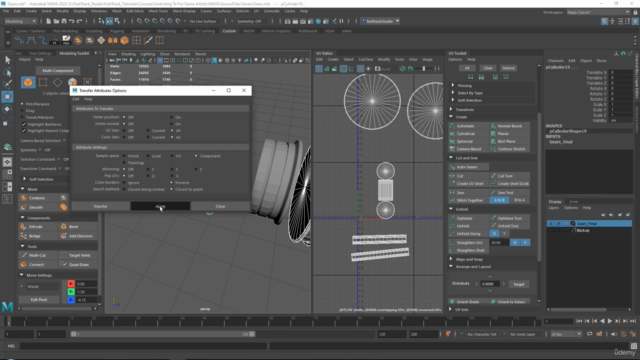Click the Apply button in Transfer Attributes dialog
Viewport: 640px width, 360px height.
pyautogui.click(x=160, y=207)
